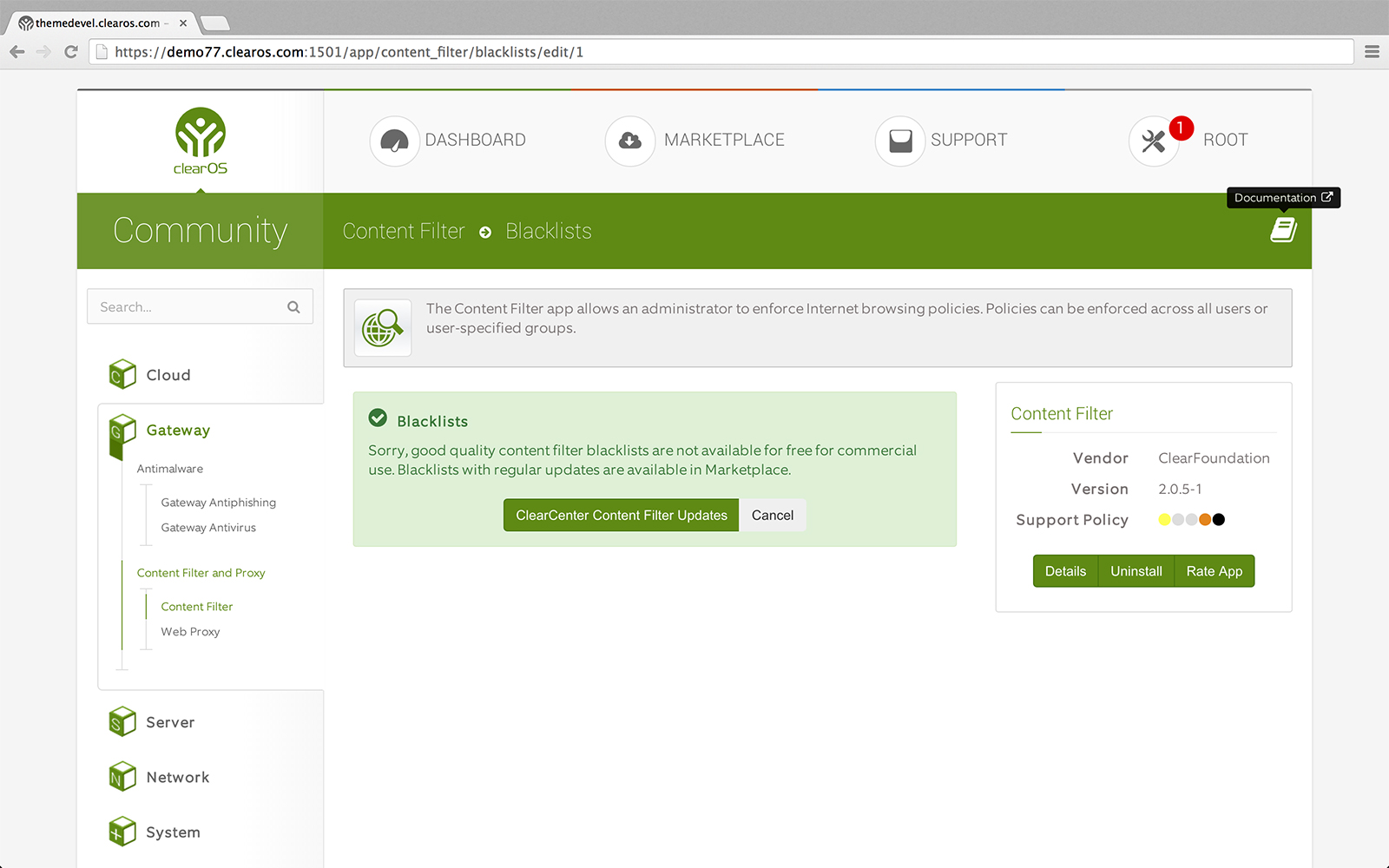Expand the Server menu section

170,722
